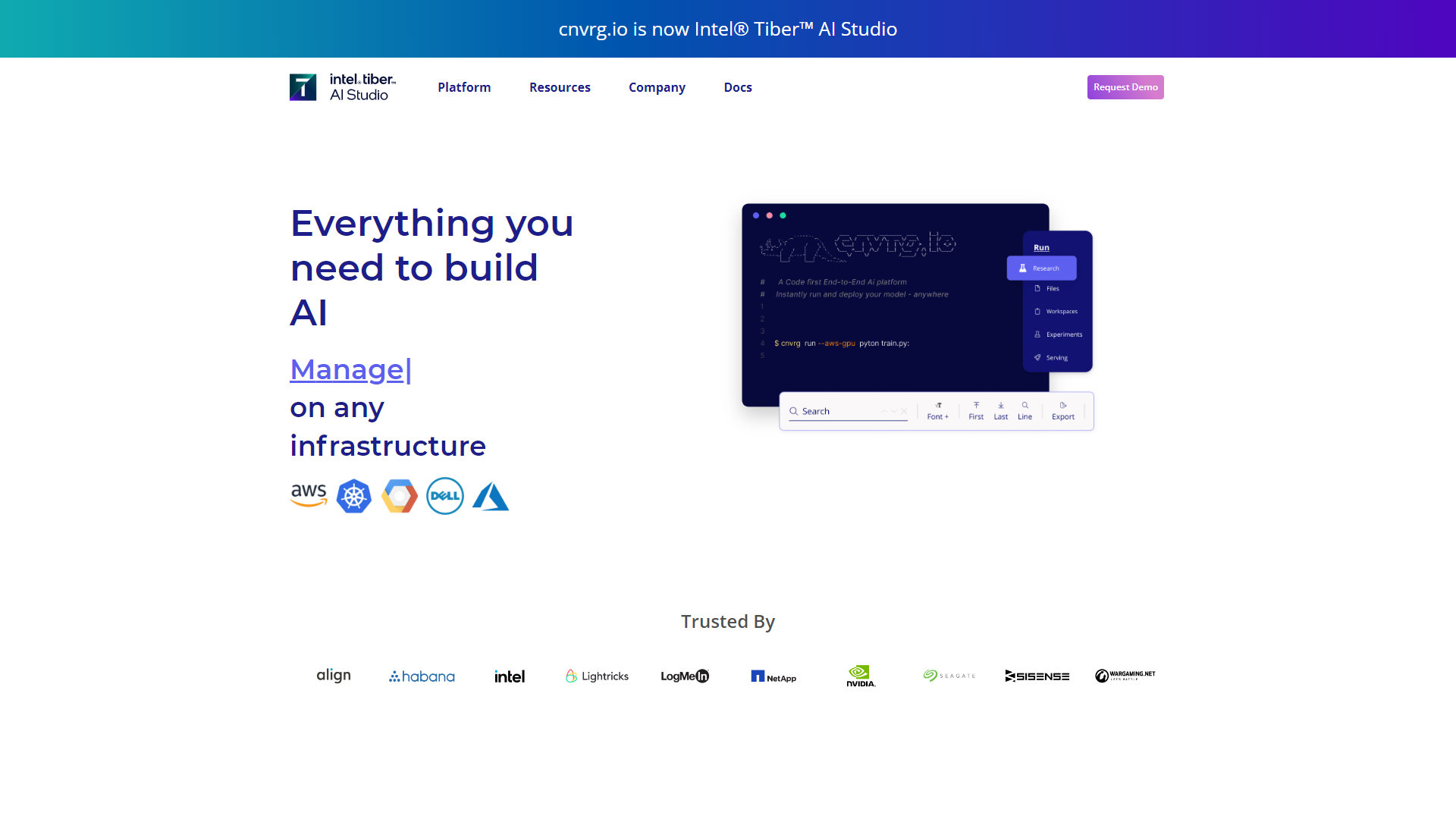Open the Resources menu
The width and height of the screenshot is (1456, 819).
point(560,87)
